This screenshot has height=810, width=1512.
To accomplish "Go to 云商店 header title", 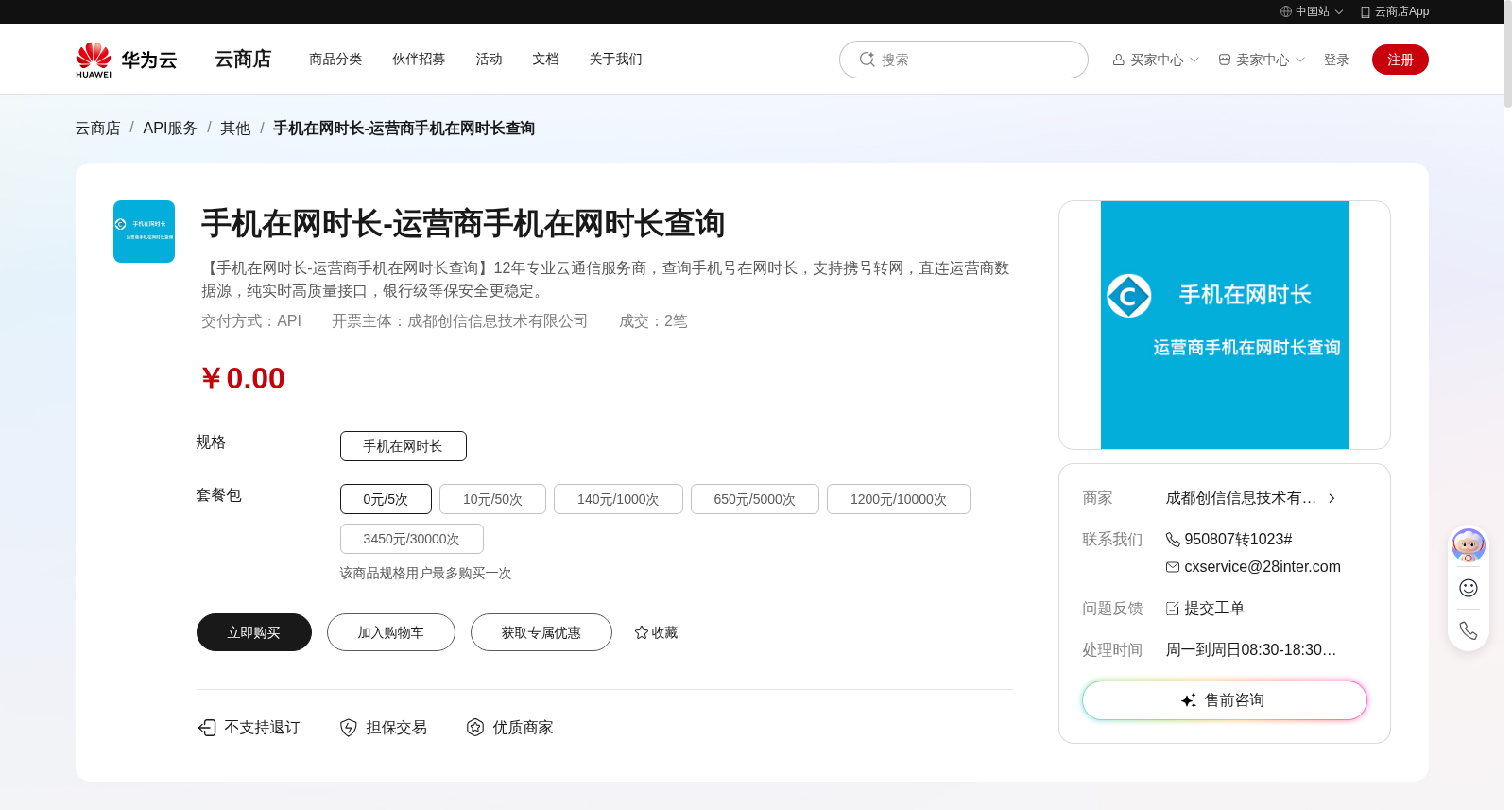I will [243, 59].
